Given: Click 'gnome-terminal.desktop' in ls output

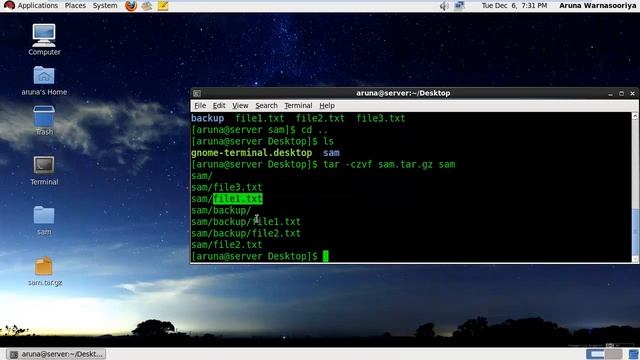Looking at the screenshot, I should (251, 153).
